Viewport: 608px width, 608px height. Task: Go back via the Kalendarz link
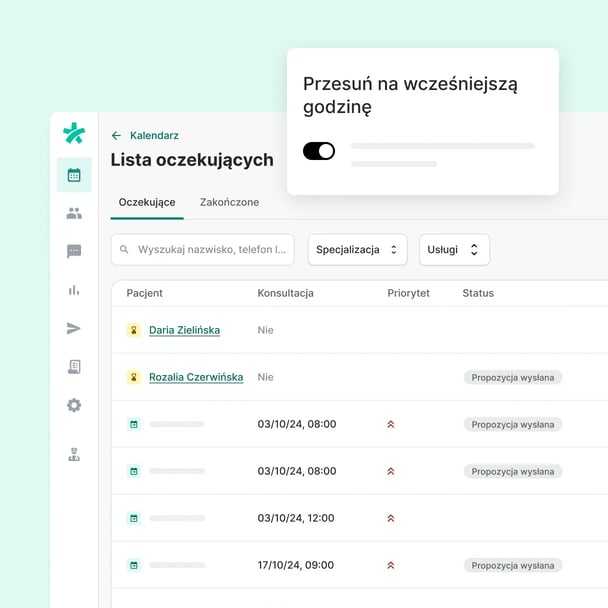[x=154, y=135]
